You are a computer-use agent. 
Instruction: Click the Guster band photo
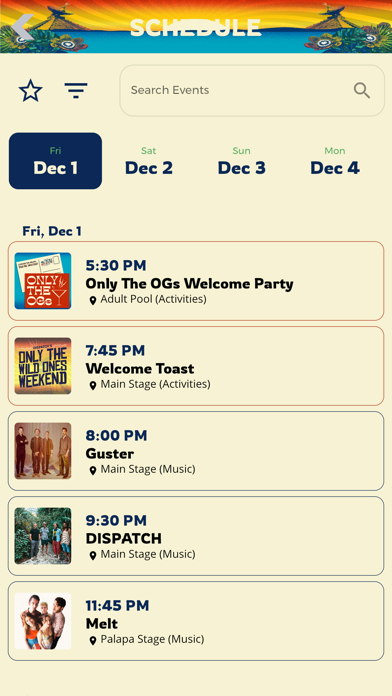tap(43, 451)
